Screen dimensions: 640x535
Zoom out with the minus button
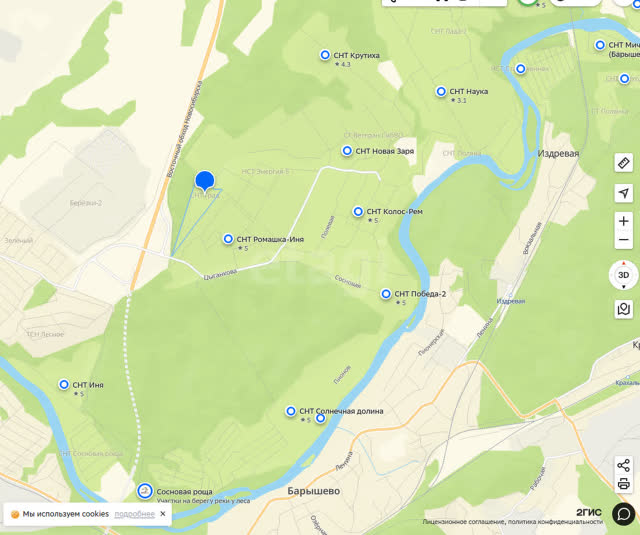(x=624, y=240)
